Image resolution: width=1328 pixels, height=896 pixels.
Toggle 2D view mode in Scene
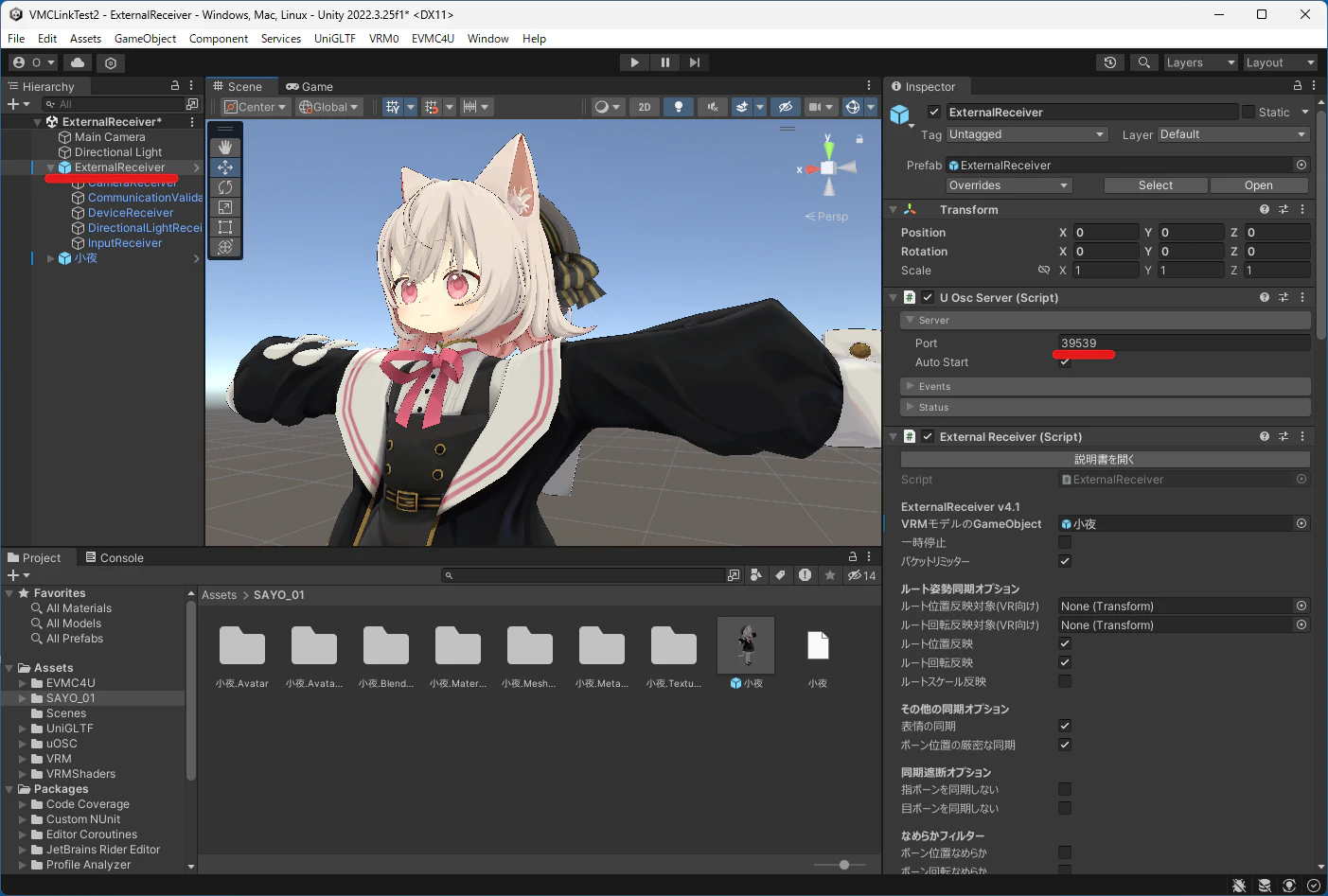645,107
